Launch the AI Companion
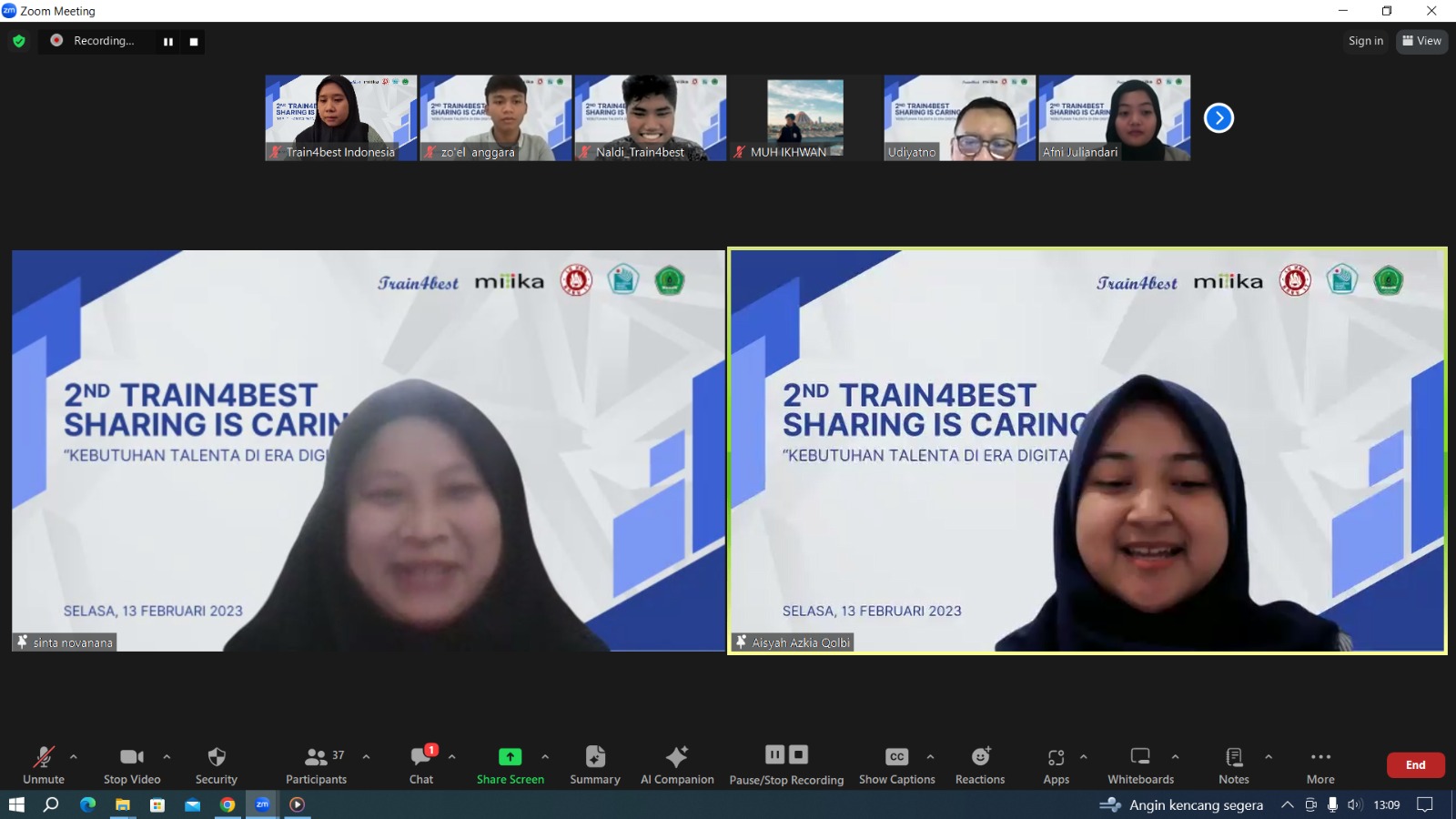 coord(677,764)
